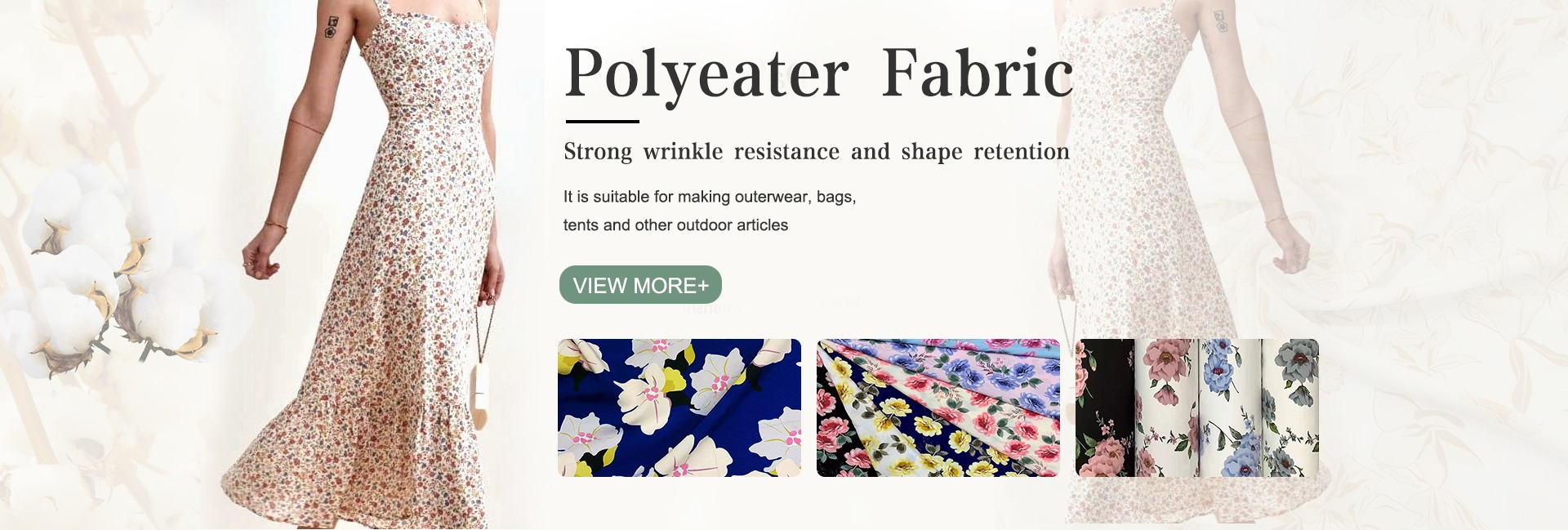This screenshot has width=1568, height=530.
Task: Click the wrinkle resistance subtitle text
Action: pos(817,152)
